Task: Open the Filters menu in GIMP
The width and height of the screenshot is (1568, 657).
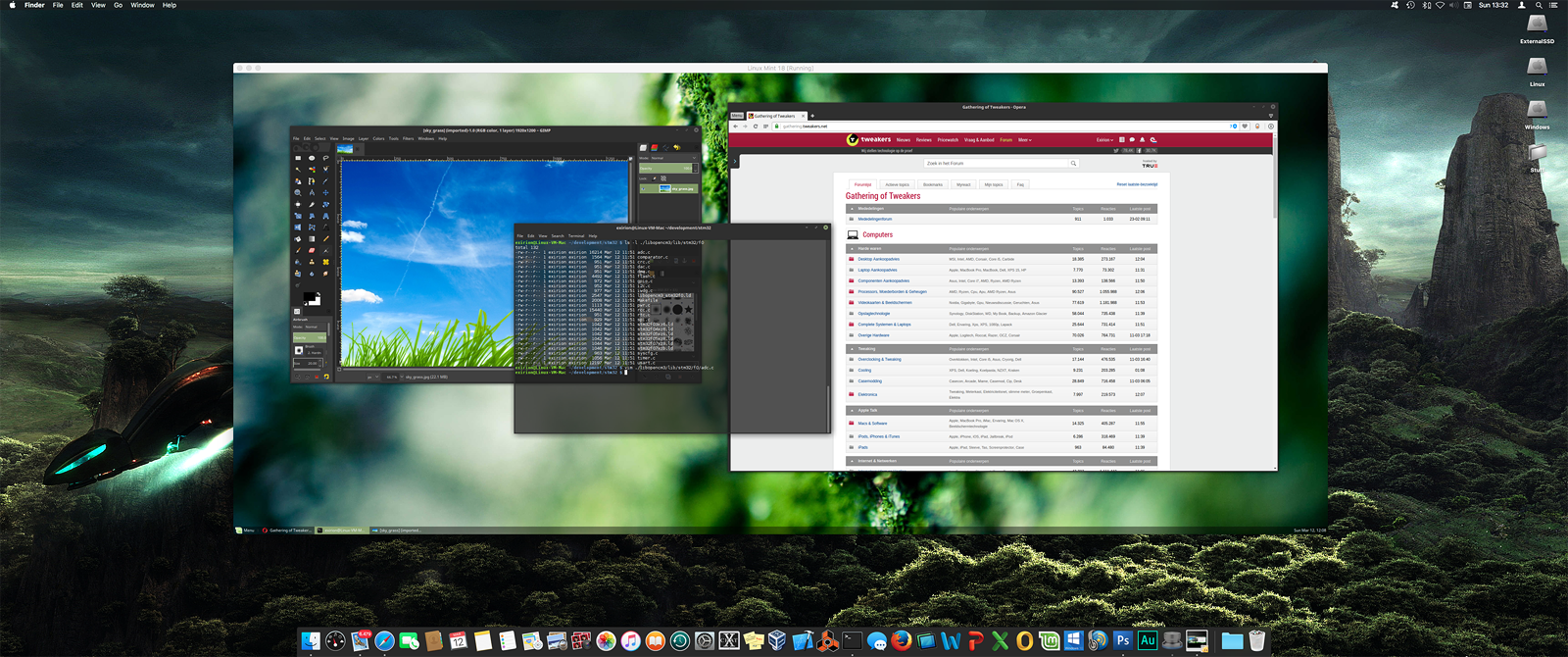Action: [408, 138]
